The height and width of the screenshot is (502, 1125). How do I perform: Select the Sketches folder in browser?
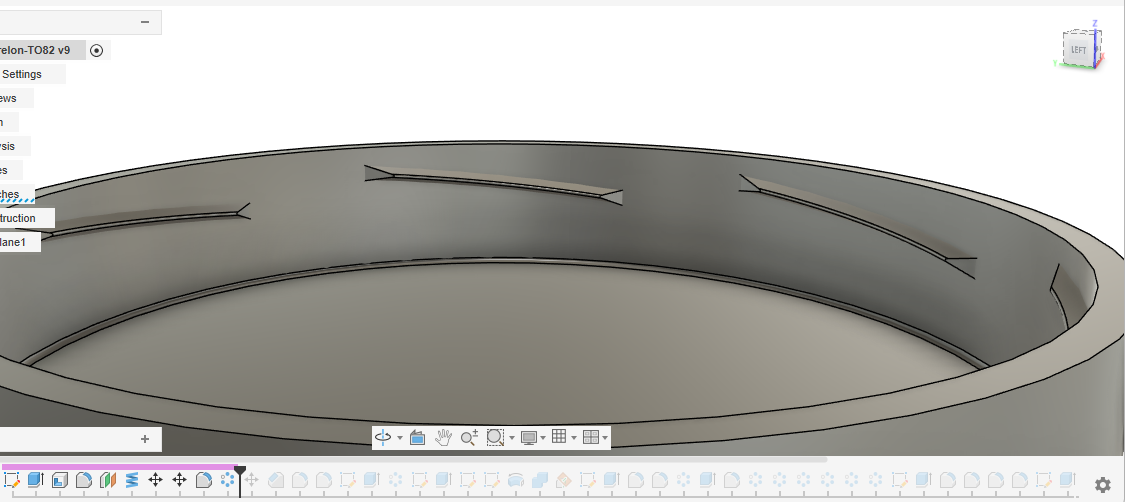pos(16,194)
